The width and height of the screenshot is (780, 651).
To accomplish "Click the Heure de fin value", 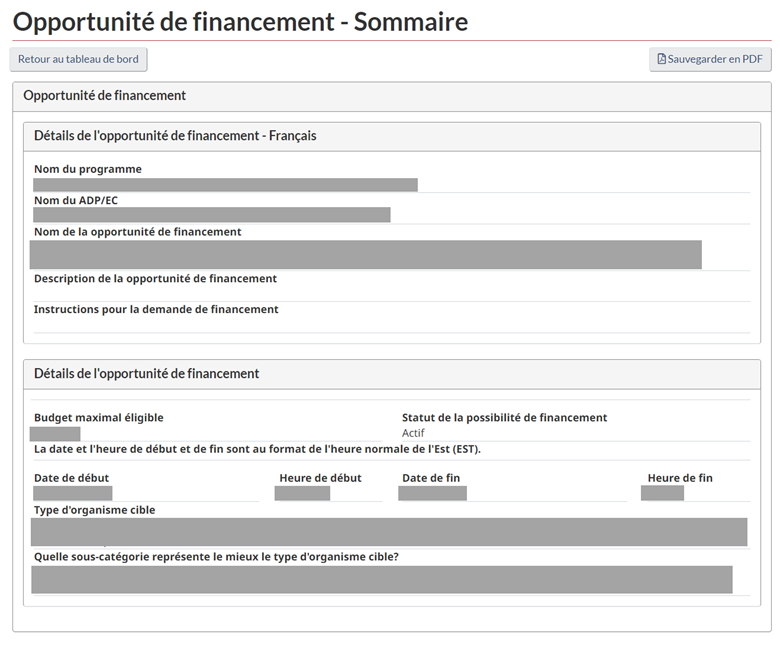I will (662, 493).
